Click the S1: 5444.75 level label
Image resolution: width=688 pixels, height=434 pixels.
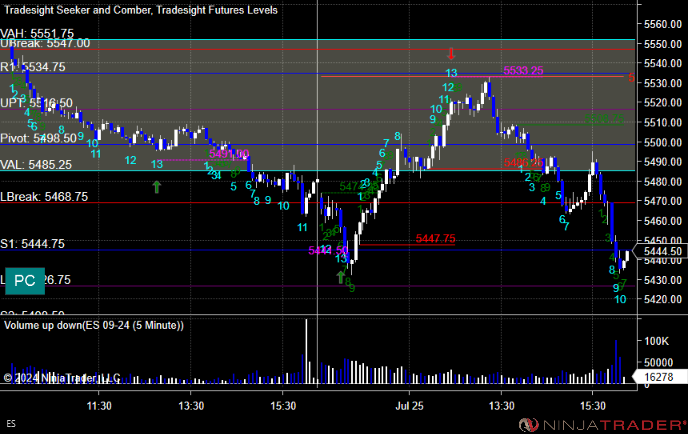[x=32, y=244]
